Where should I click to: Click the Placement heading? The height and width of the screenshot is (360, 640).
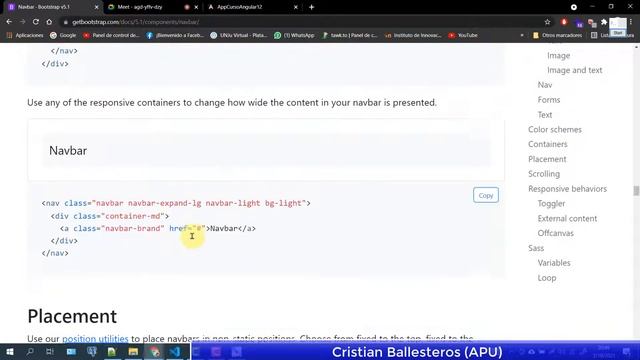click(x=72, y=316)
